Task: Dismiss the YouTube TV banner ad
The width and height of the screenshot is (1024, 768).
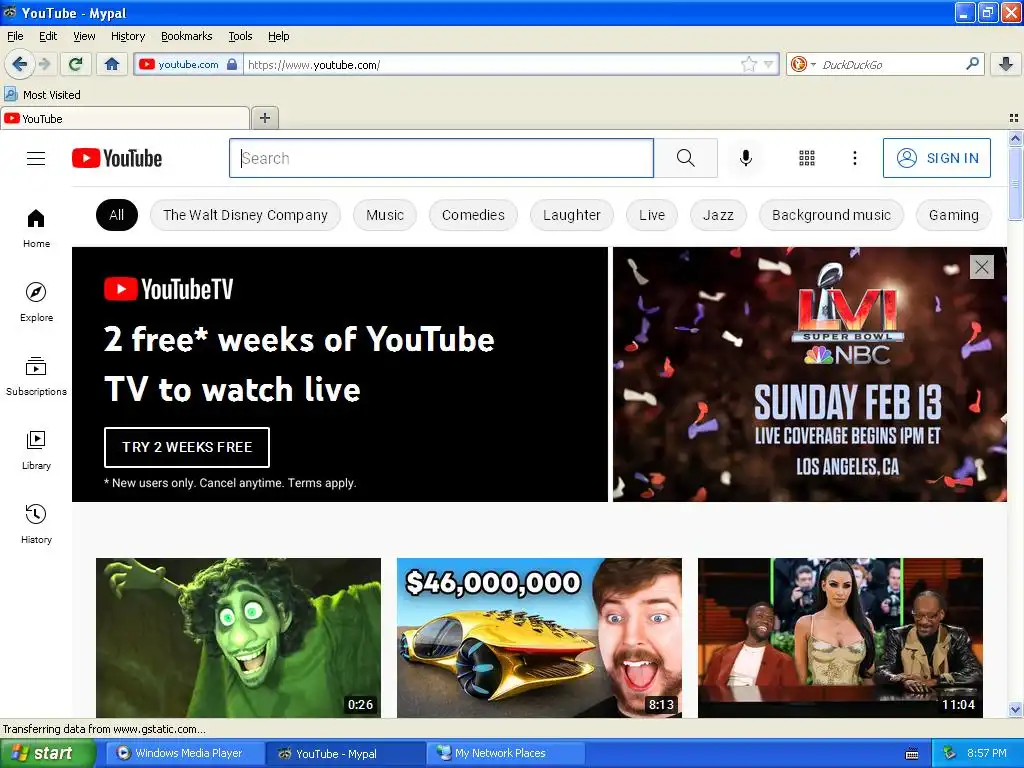Action: pos(982,266)
